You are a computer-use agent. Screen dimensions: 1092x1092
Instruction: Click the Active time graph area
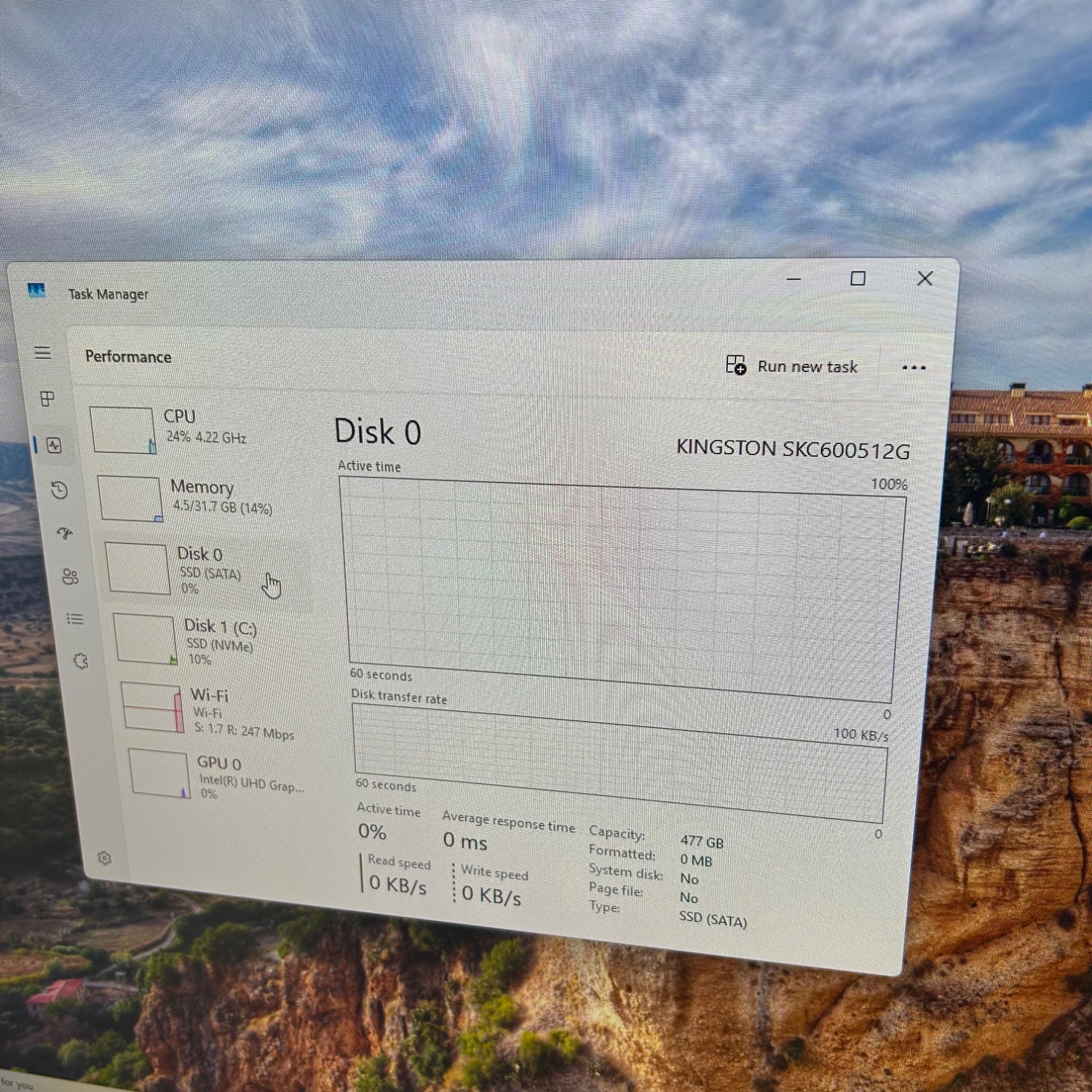pyautogui.click(x=622, y=590)
